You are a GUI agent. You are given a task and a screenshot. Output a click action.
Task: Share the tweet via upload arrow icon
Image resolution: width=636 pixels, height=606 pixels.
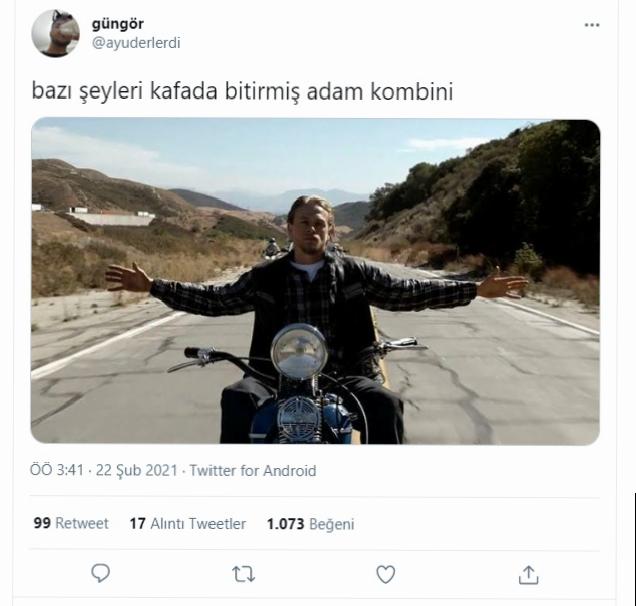tap(529, 575)
